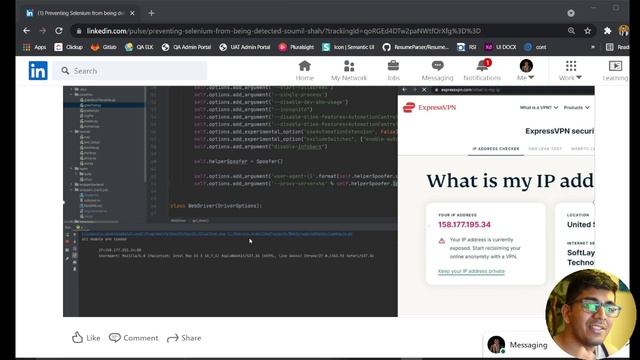Open the Pluralsight bookmark
640x360 pixels.
point(296,47)
